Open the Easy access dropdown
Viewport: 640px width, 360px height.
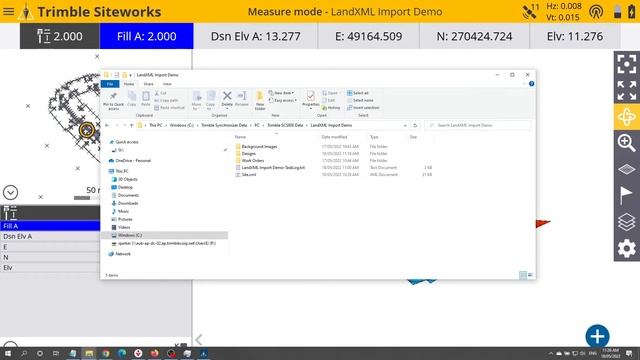click(x=283, y=100)
